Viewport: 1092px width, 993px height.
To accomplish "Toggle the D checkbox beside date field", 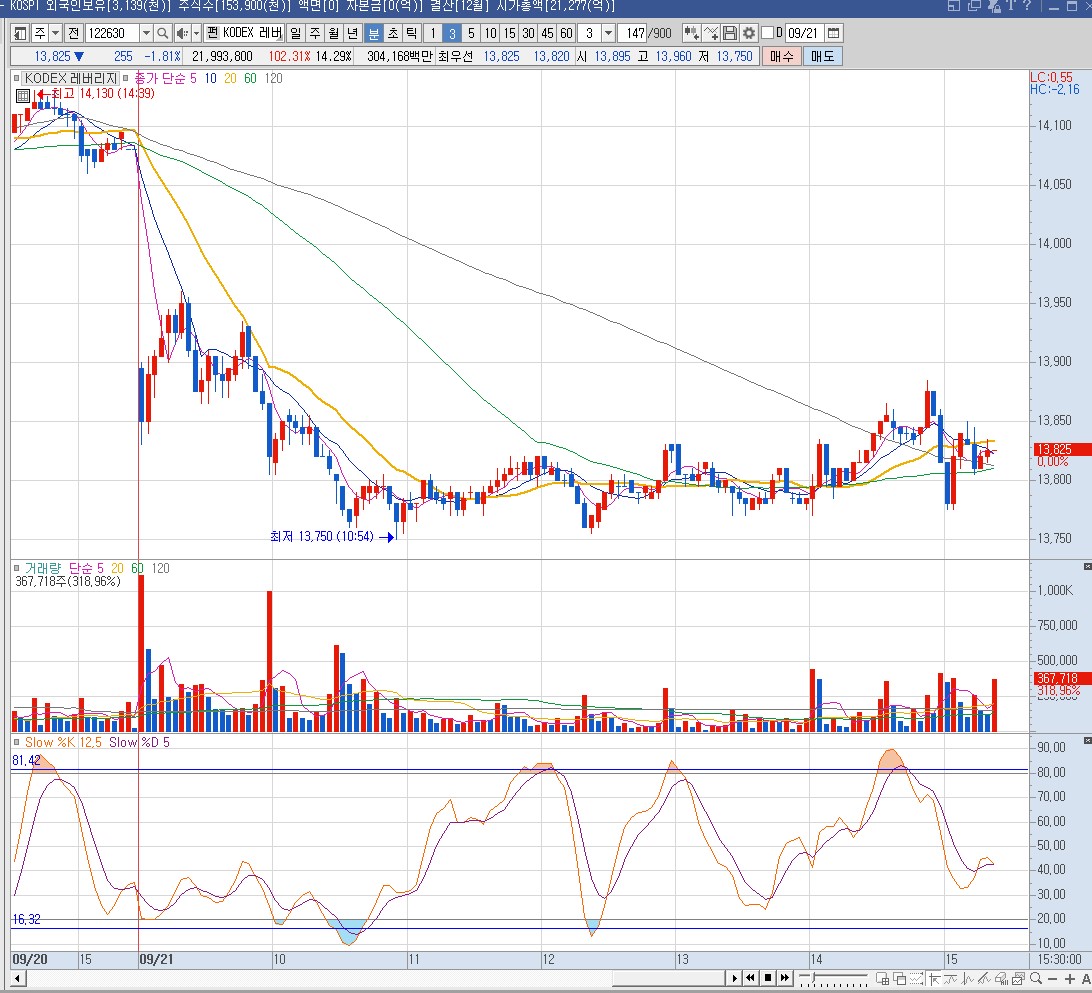I will [x=767, y=33].
